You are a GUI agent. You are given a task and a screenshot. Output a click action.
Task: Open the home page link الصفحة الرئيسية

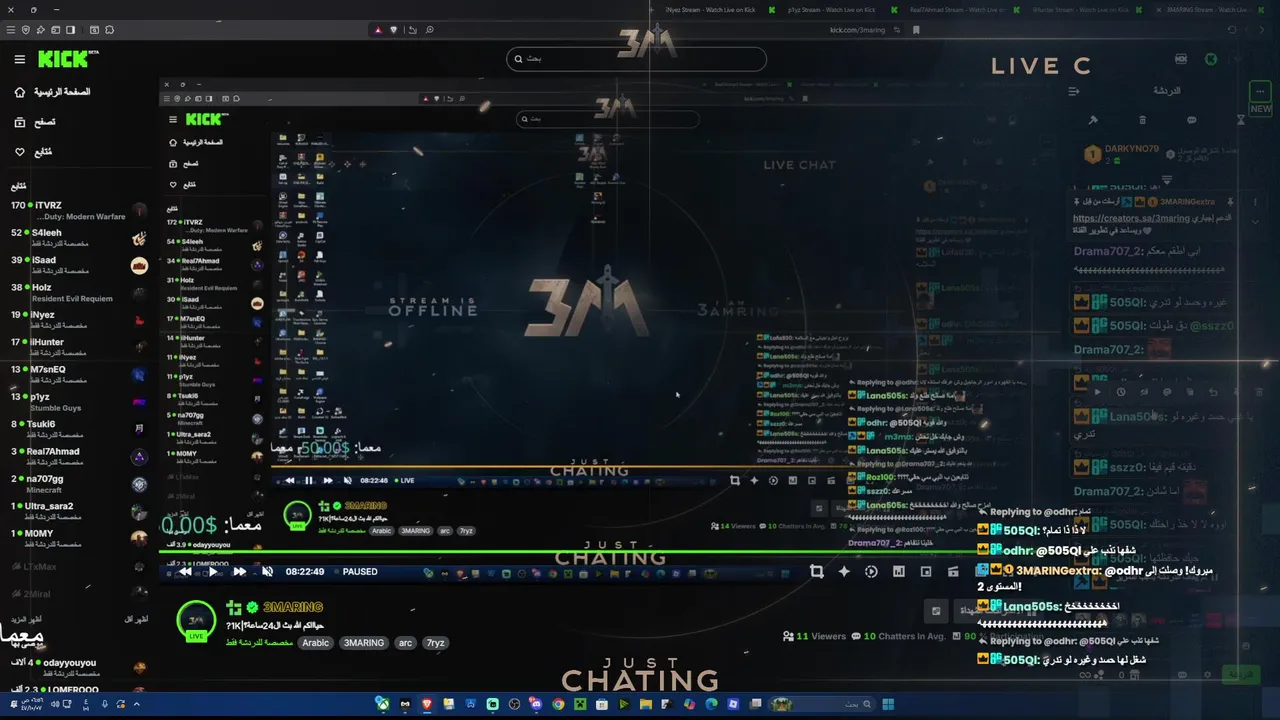point(53,92)
